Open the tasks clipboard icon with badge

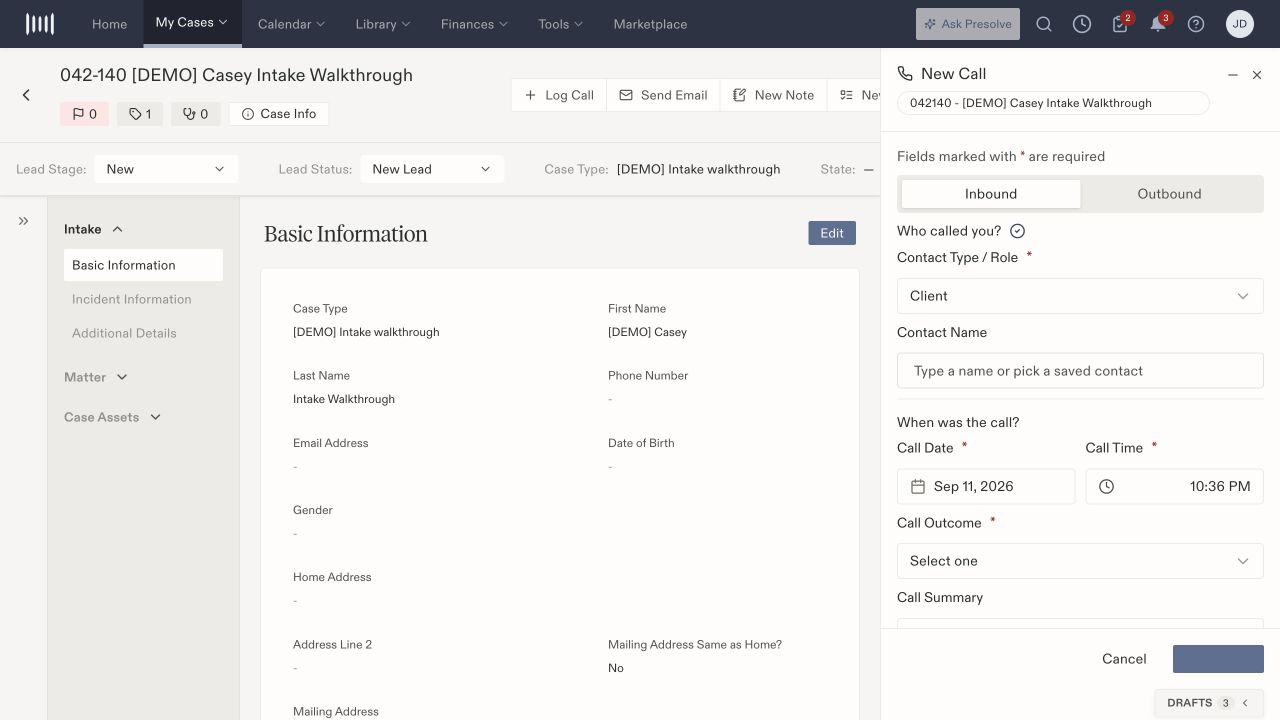point(1121,24)
